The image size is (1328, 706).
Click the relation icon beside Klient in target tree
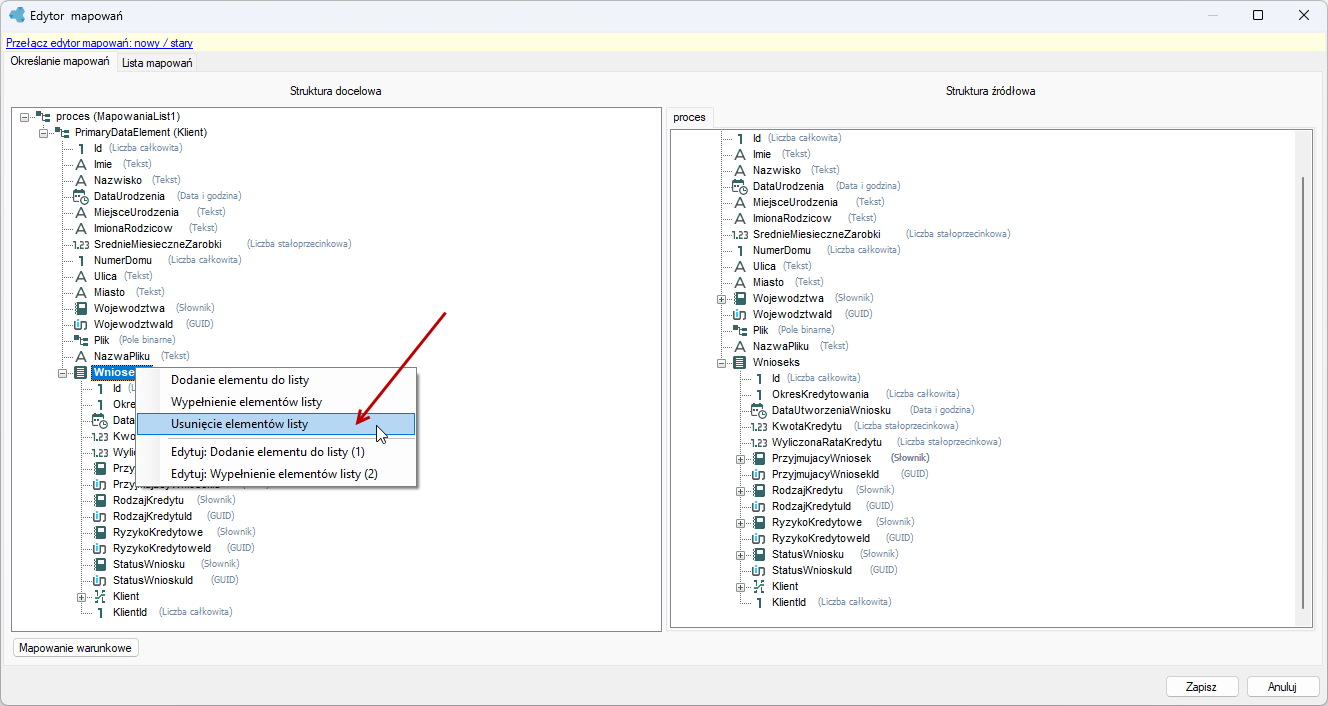(x=100, y=596)
